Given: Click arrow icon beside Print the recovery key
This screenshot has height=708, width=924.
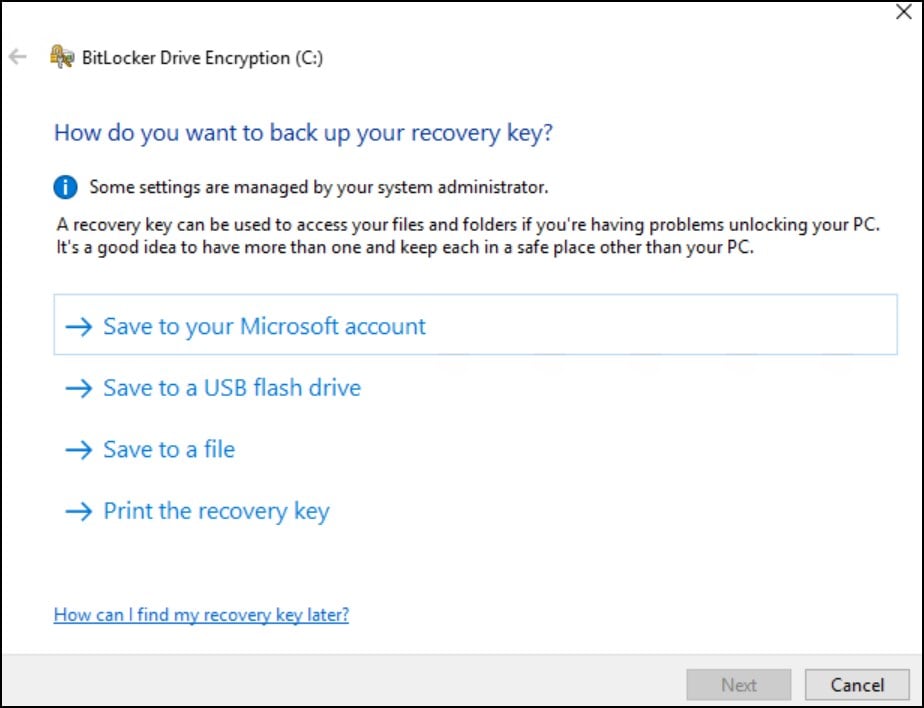Looking at the screenshot, I should 78,511.
